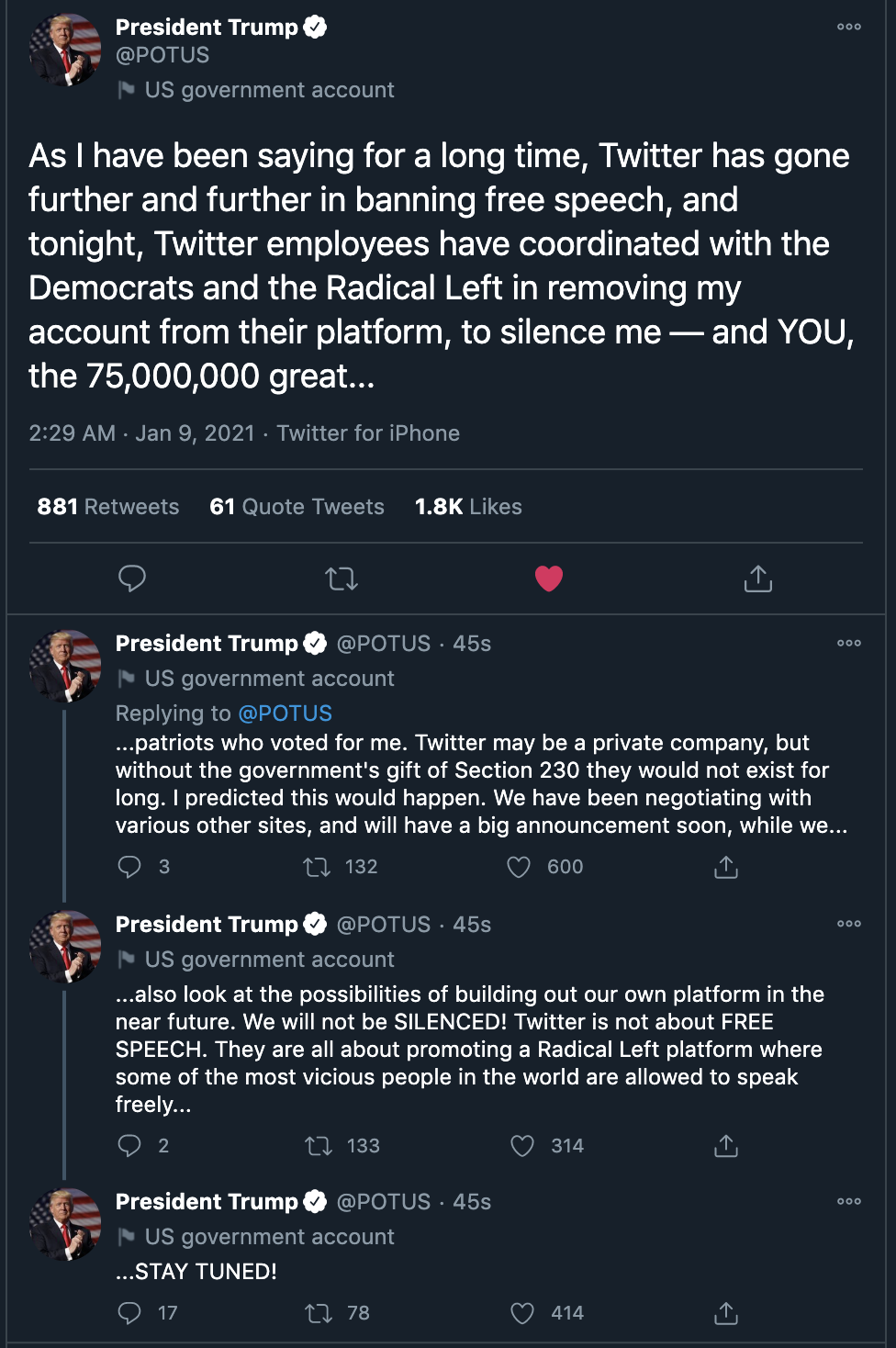The width and height of the screenshot is (896, 1348).
Task: Share the main tweet
Action: tap(757, 579)
